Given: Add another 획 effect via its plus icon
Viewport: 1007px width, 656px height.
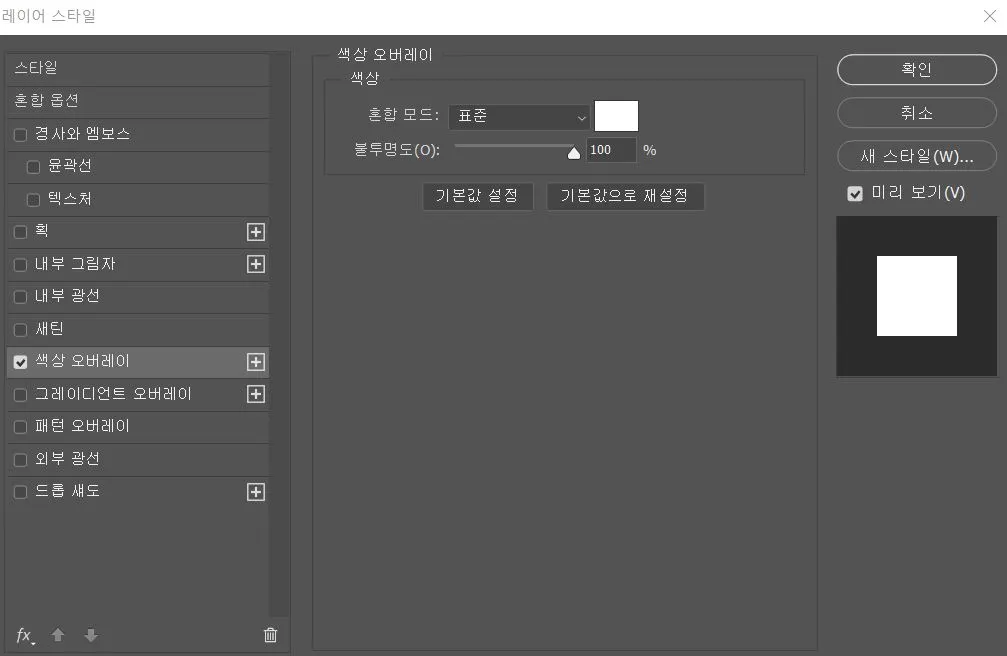Looking at the screenshot, I should [x=256, y=231].
